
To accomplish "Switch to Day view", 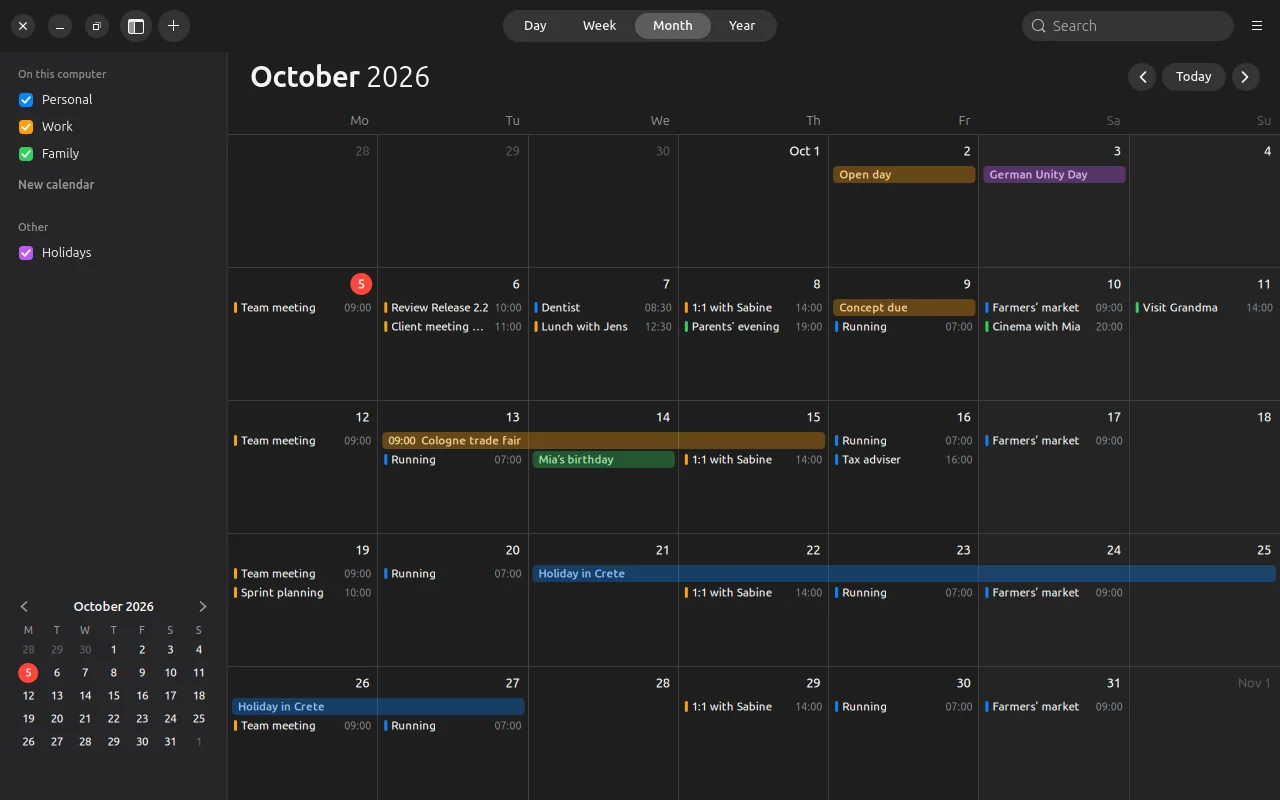I will [x=535, y=26].
